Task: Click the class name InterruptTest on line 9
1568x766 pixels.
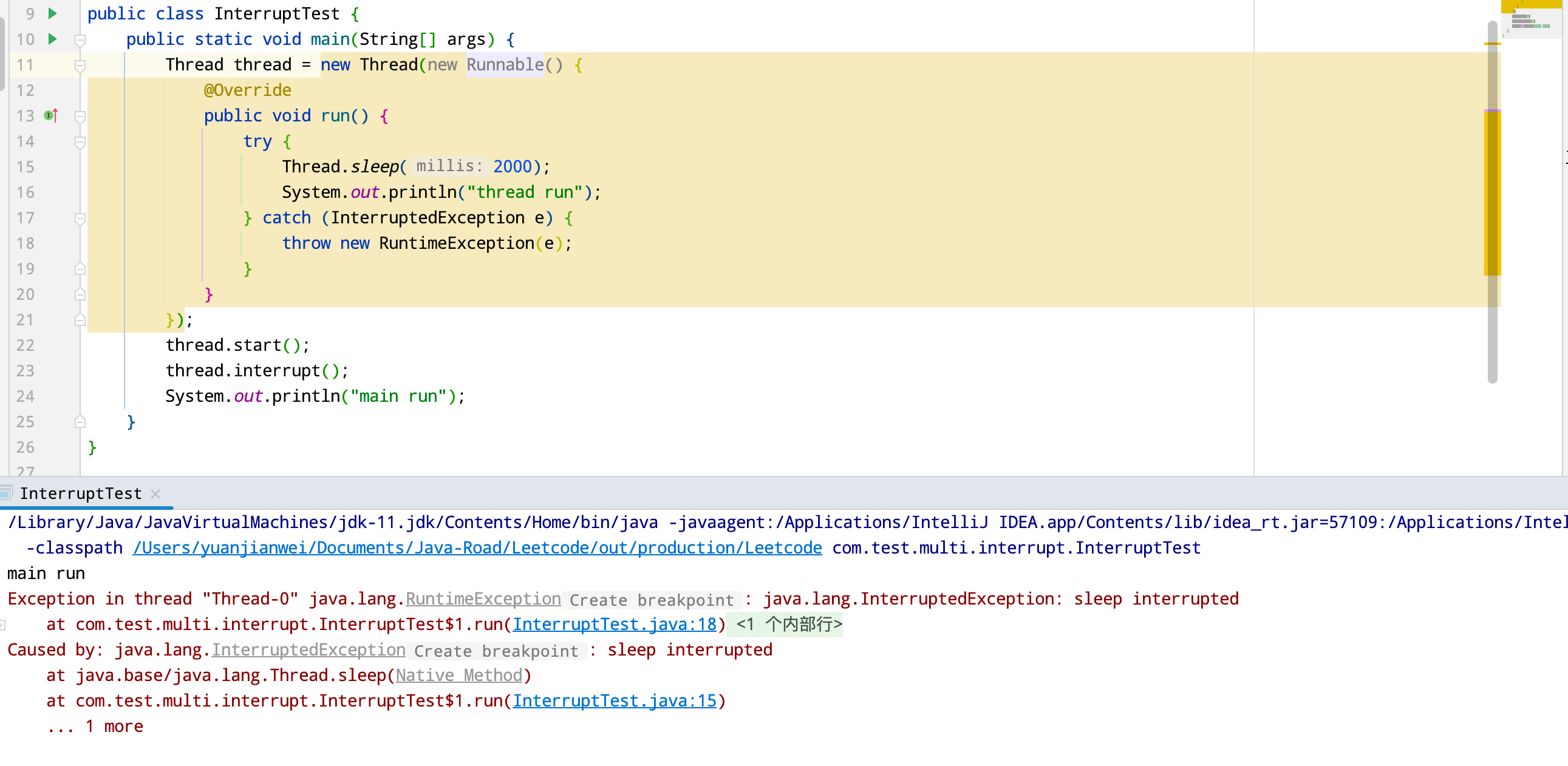Action: coord(276,13)
